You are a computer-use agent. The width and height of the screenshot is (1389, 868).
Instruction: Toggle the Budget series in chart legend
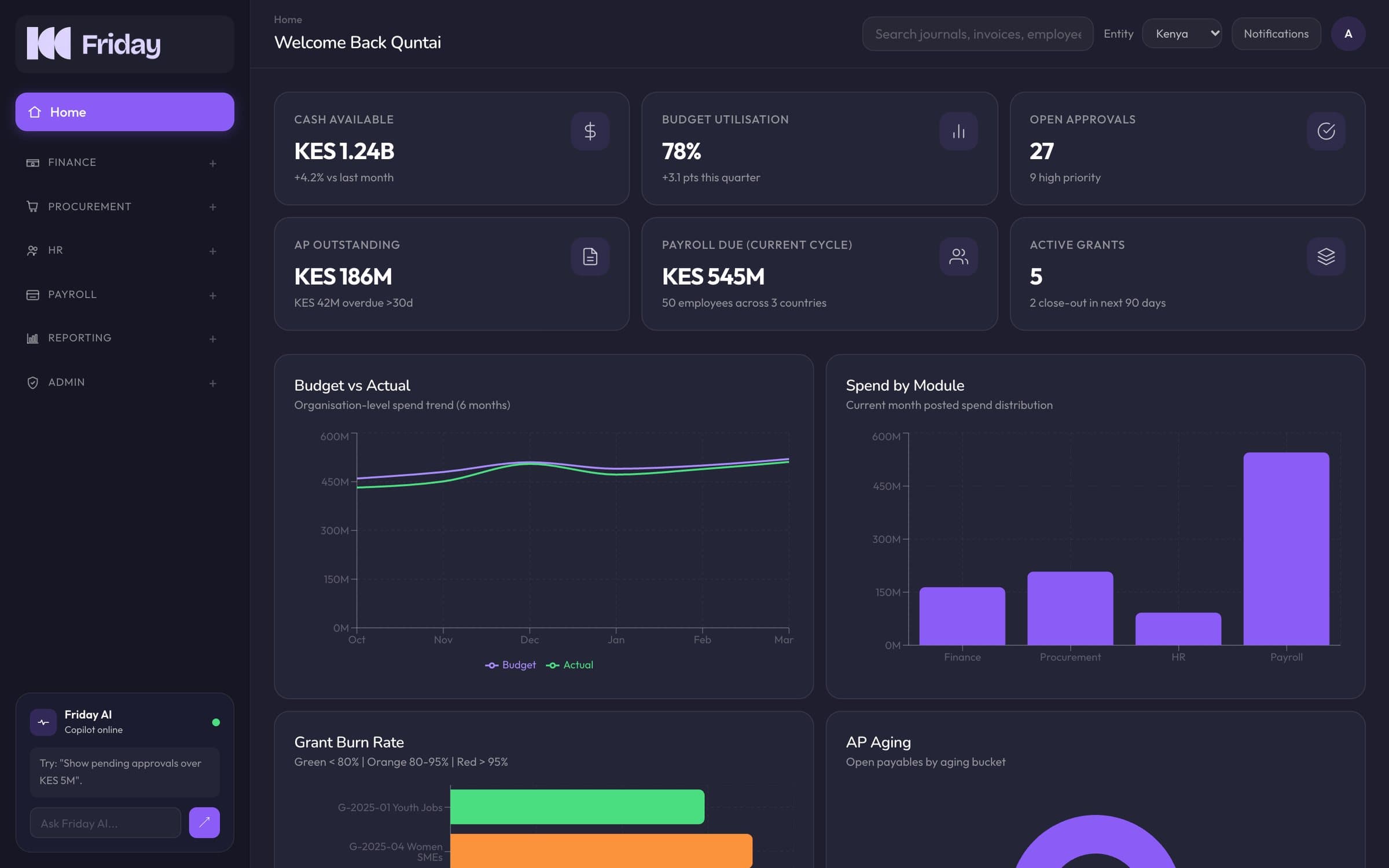click(x=510, y=665)
